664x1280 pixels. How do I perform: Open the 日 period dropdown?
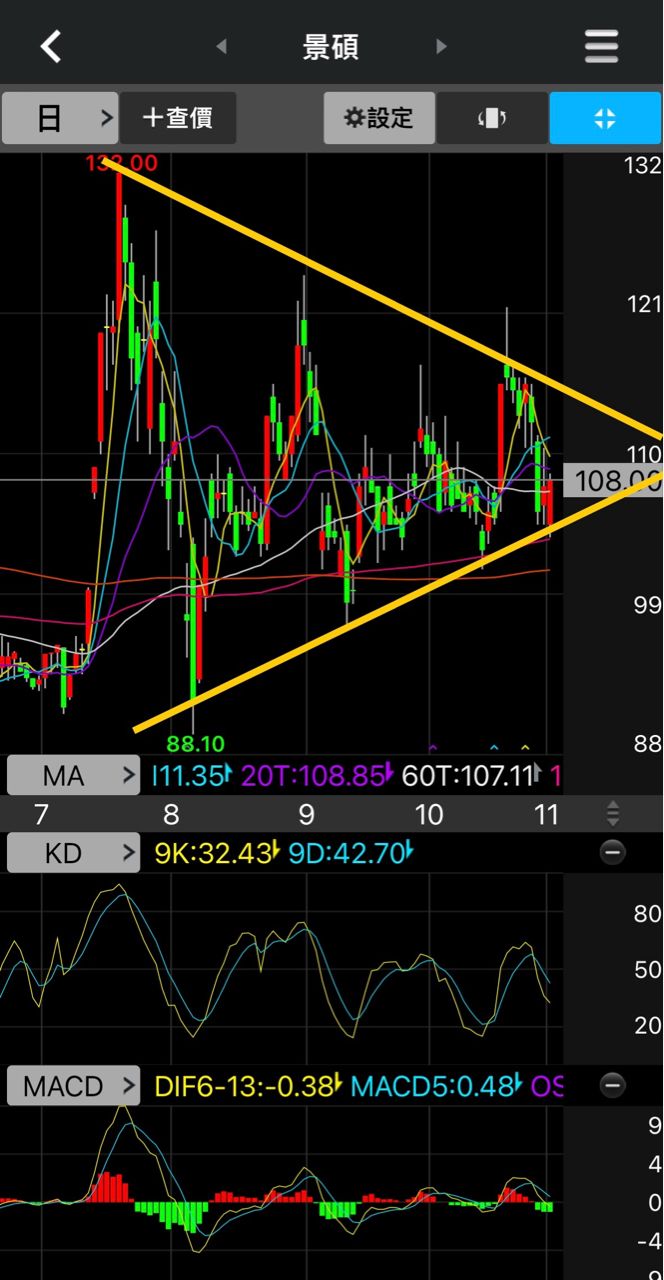point(60,118)
